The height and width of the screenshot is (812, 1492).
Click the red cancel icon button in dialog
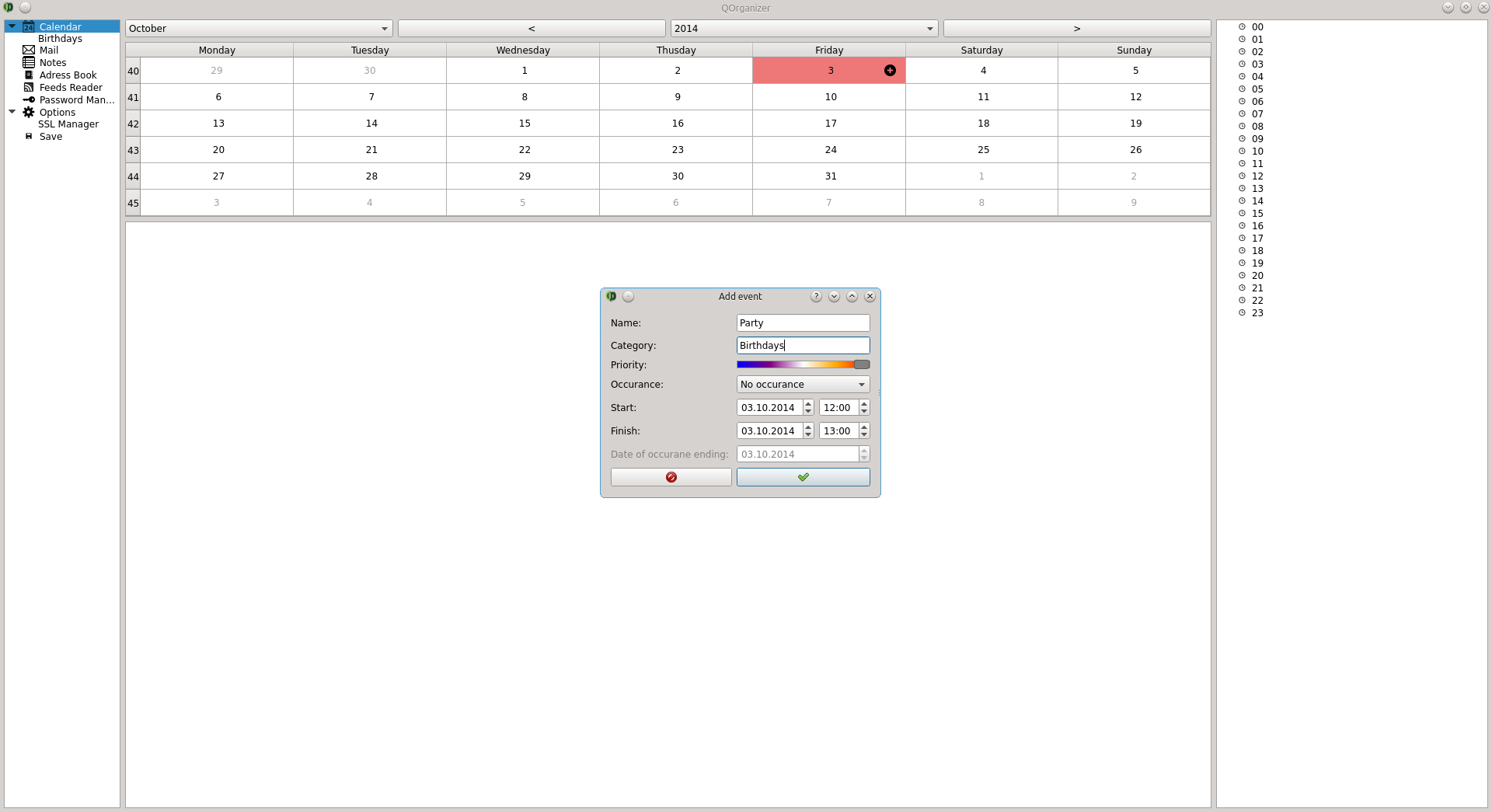click(671, 477)
